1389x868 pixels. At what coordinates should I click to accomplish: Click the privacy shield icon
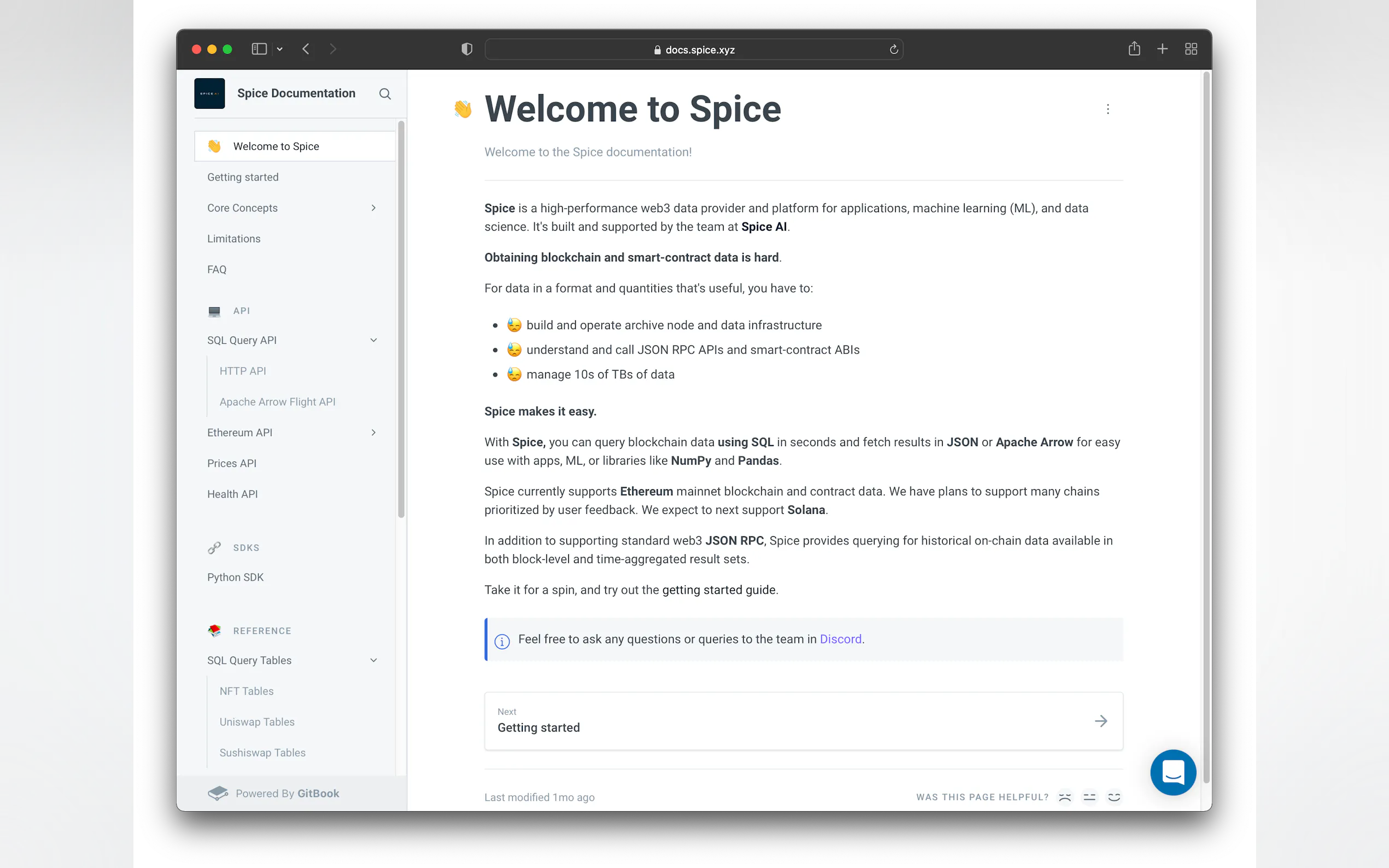point(467,49)
